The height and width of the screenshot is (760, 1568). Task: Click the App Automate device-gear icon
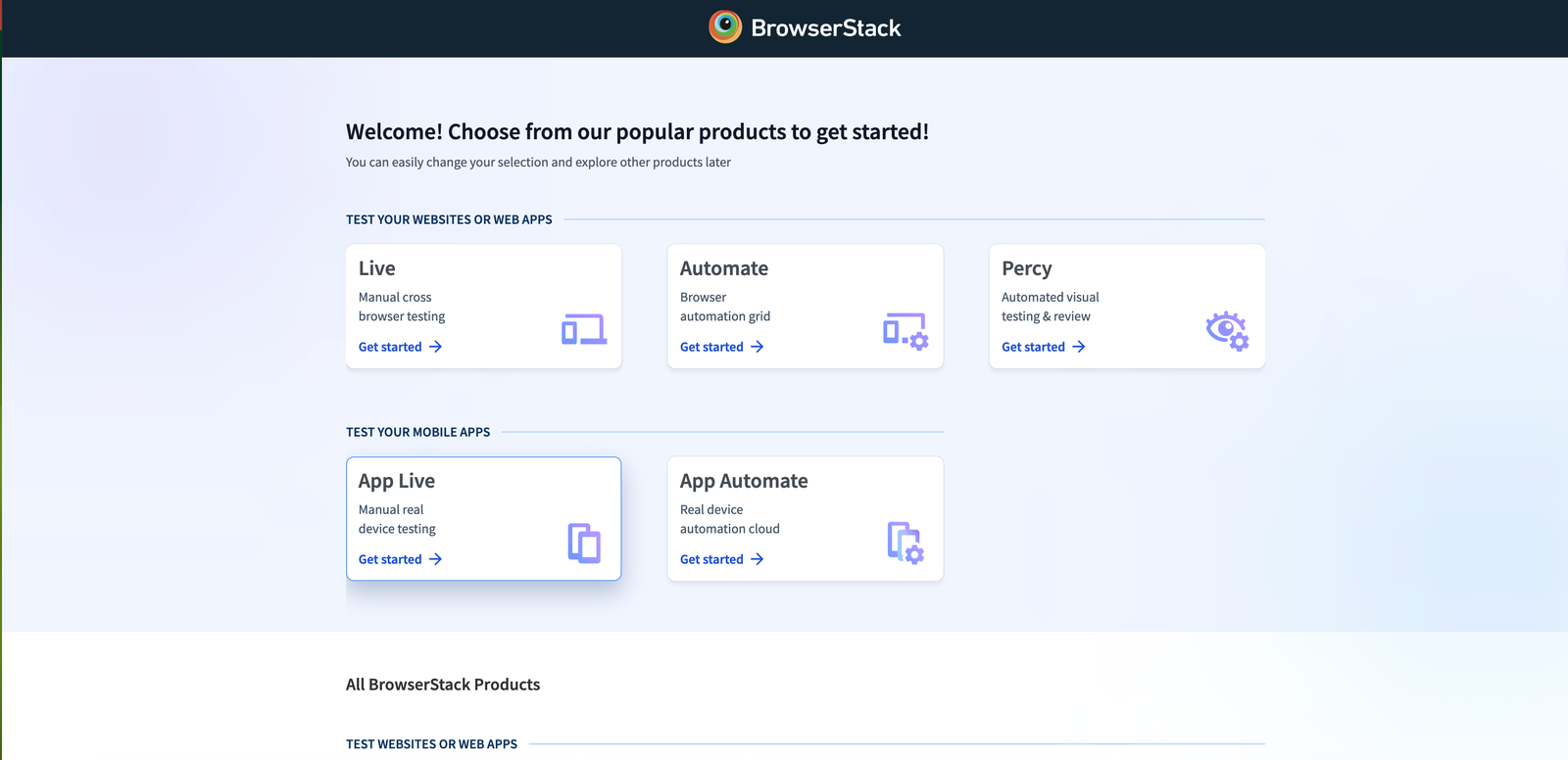coord(906,543)
